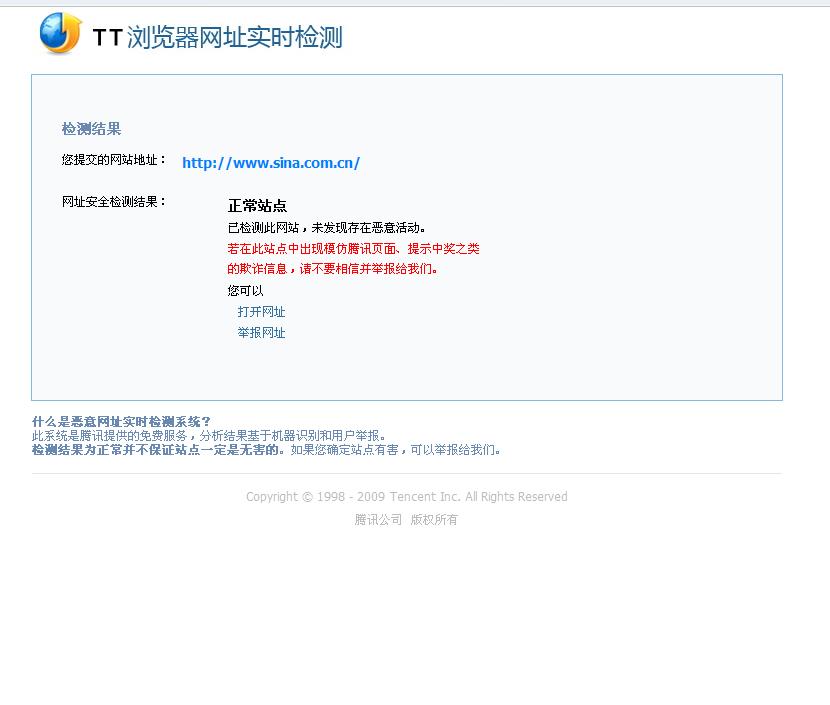The height and width of the screenshot is (705, 830).
Task: Click red line 的欺诈信息，请不要相信并举报给我们
Action: tap(333, 269)
